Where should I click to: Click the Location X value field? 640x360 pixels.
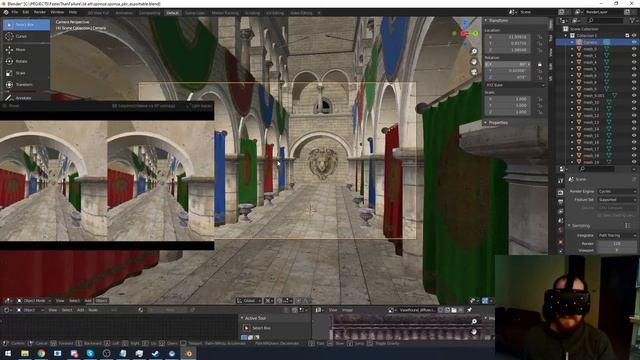click(508, 37)
